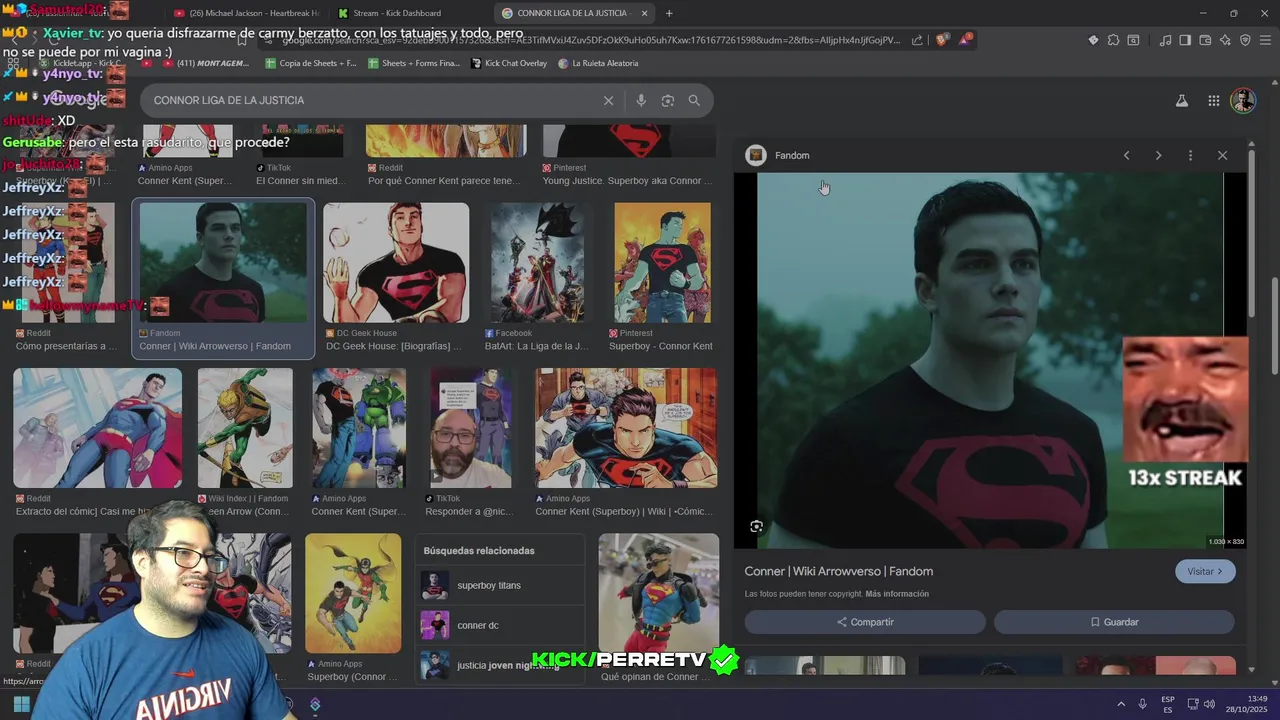Open MONTAGEM YouTube bookmark
Image resolution: width=1280 pixels, height=720 pixels.
click(205, 63)
